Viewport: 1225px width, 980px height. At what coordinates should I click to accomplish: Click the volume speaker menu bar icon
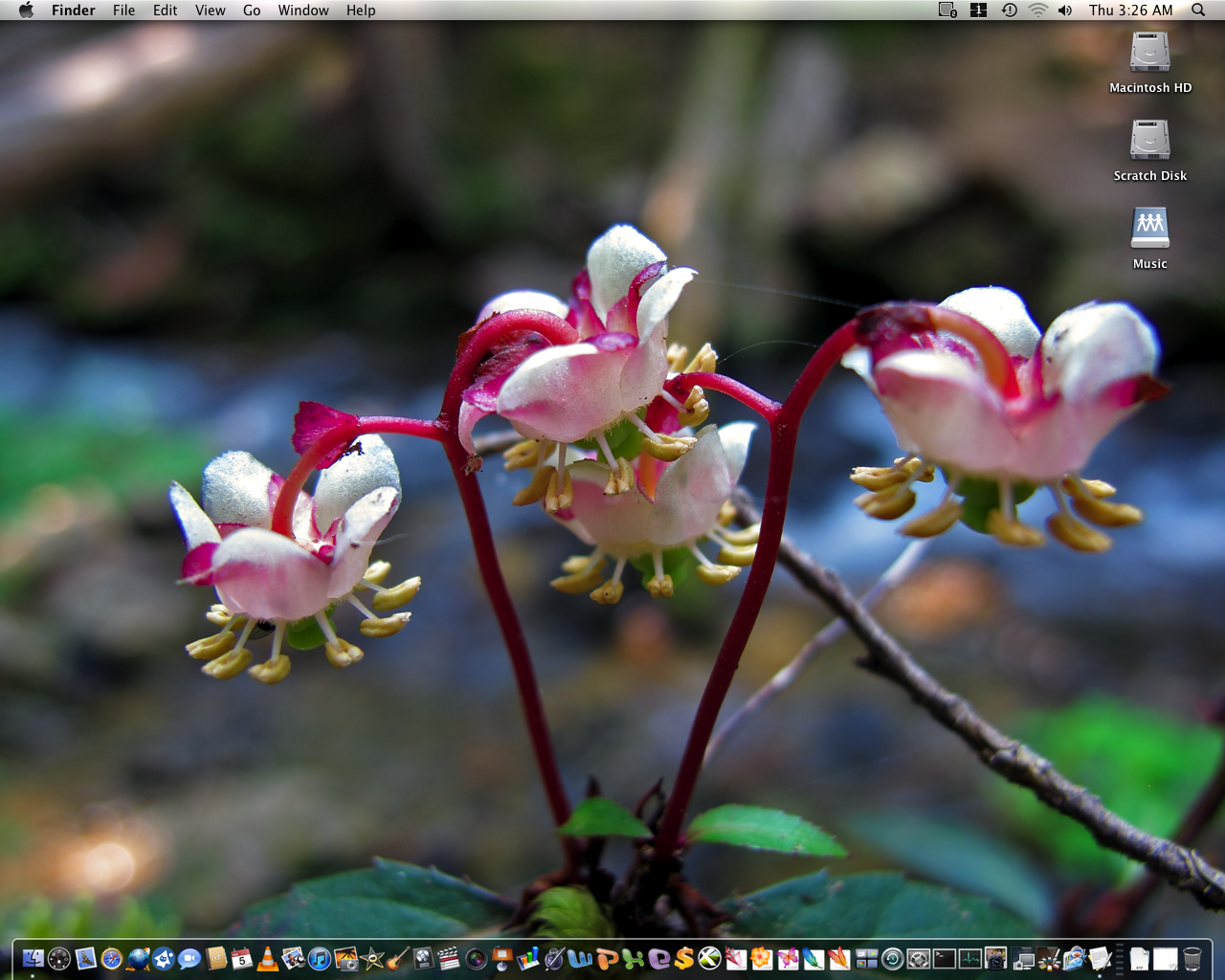click(1065, 10)
